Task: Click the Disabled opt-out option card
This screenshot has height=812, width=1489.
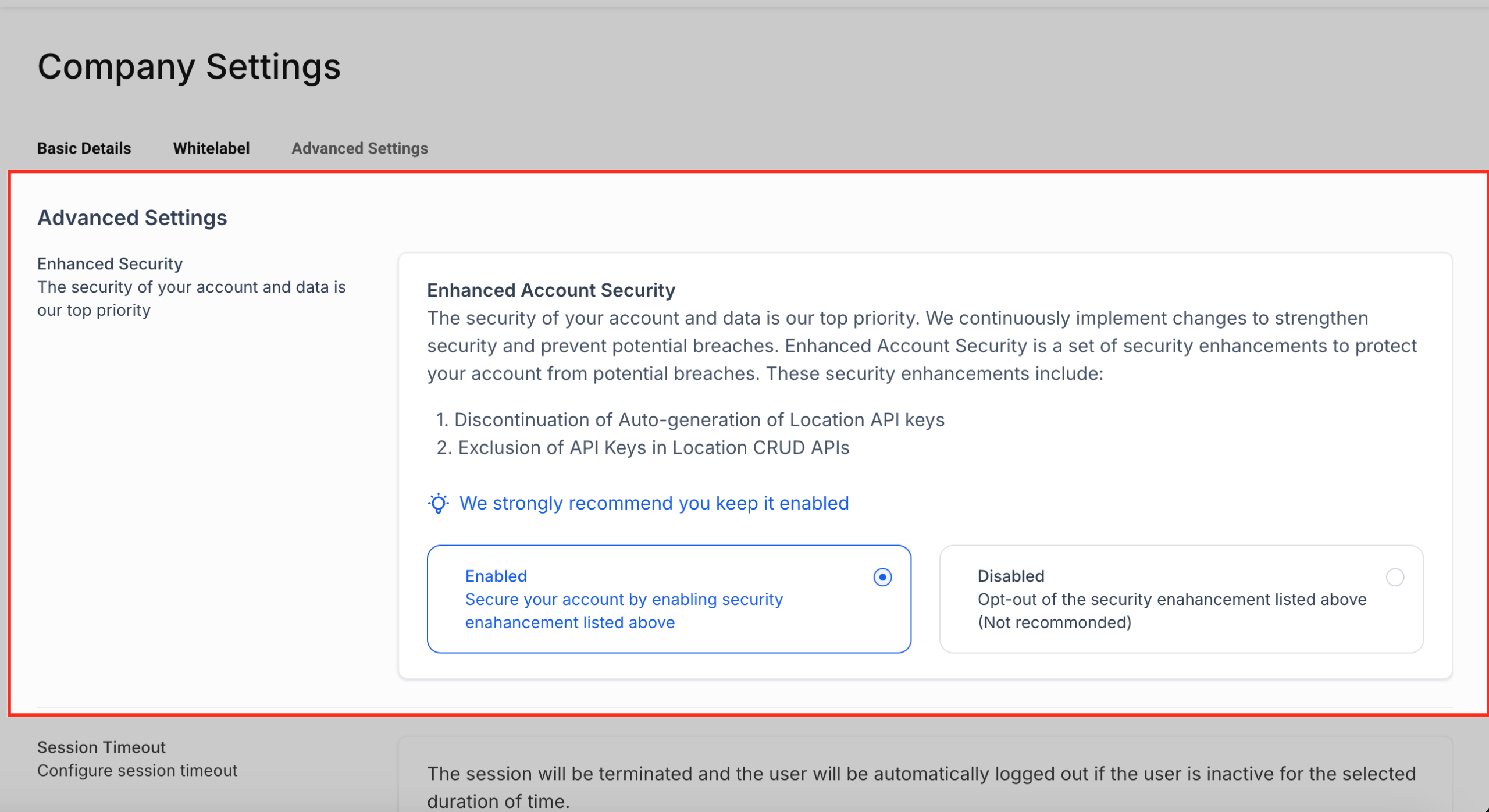Action: (1181, 599)
